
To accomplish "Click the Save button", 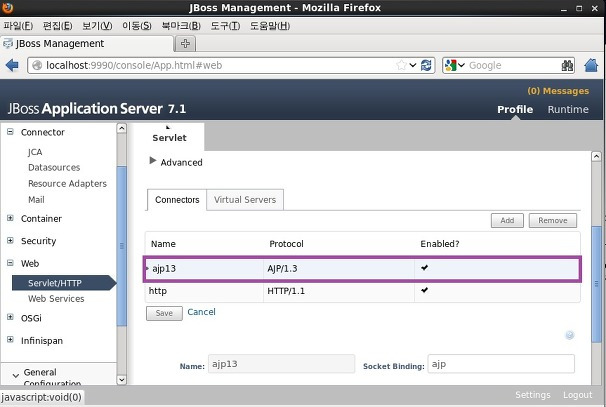I will pyautogui.click(x=164, y=313).
